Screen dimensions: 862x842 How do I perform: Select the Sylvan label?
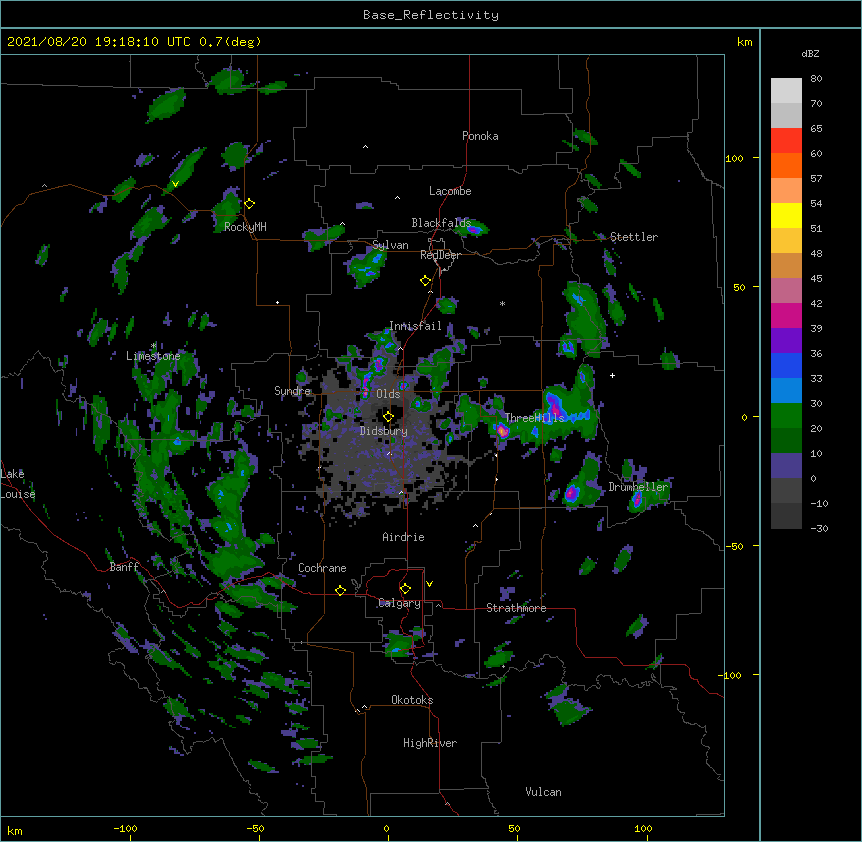tap(390, 245)
